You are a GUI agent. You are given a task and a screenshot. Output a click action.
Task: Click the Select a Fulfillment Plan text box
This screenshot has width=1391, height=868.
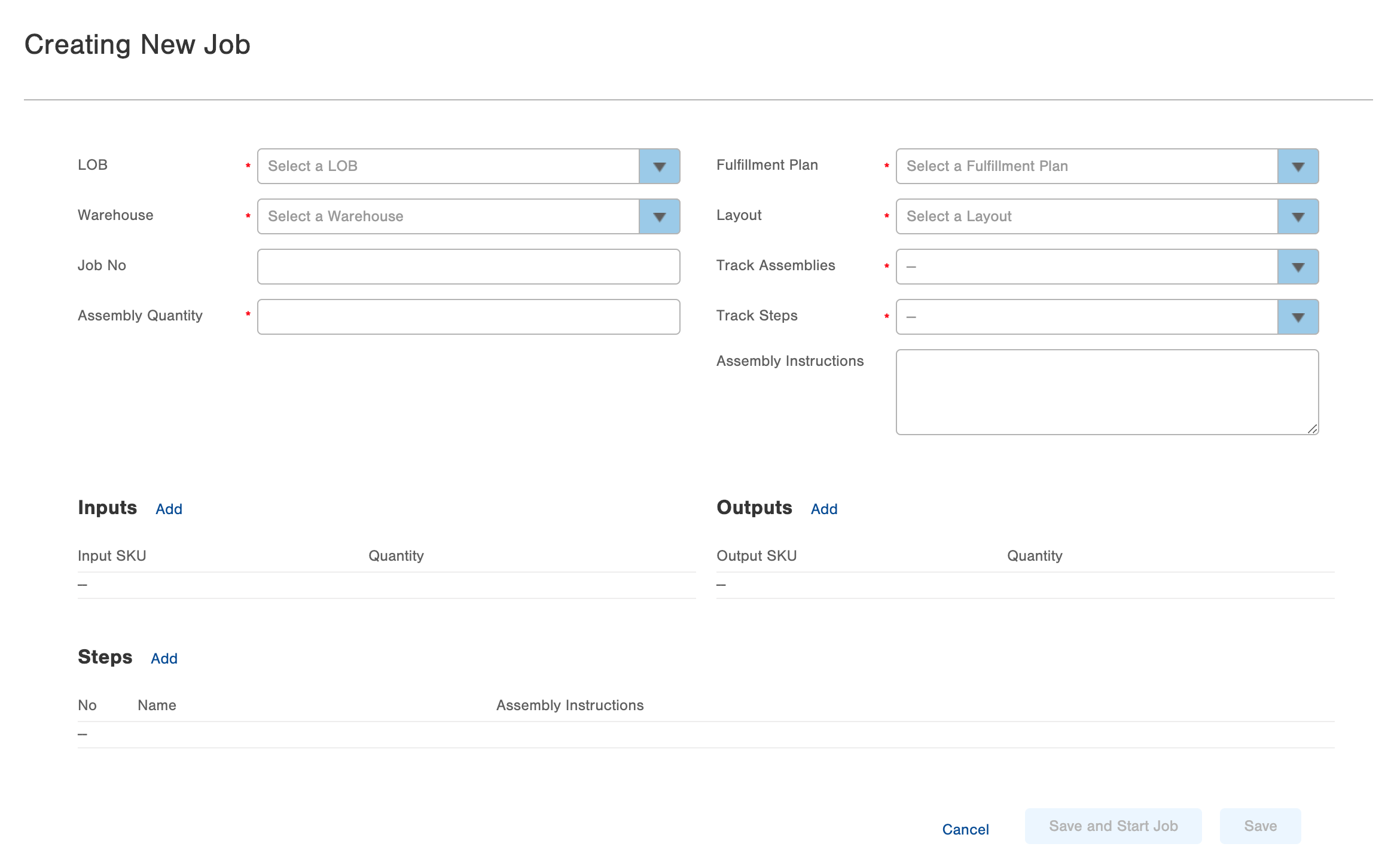tap(1086, 166)
